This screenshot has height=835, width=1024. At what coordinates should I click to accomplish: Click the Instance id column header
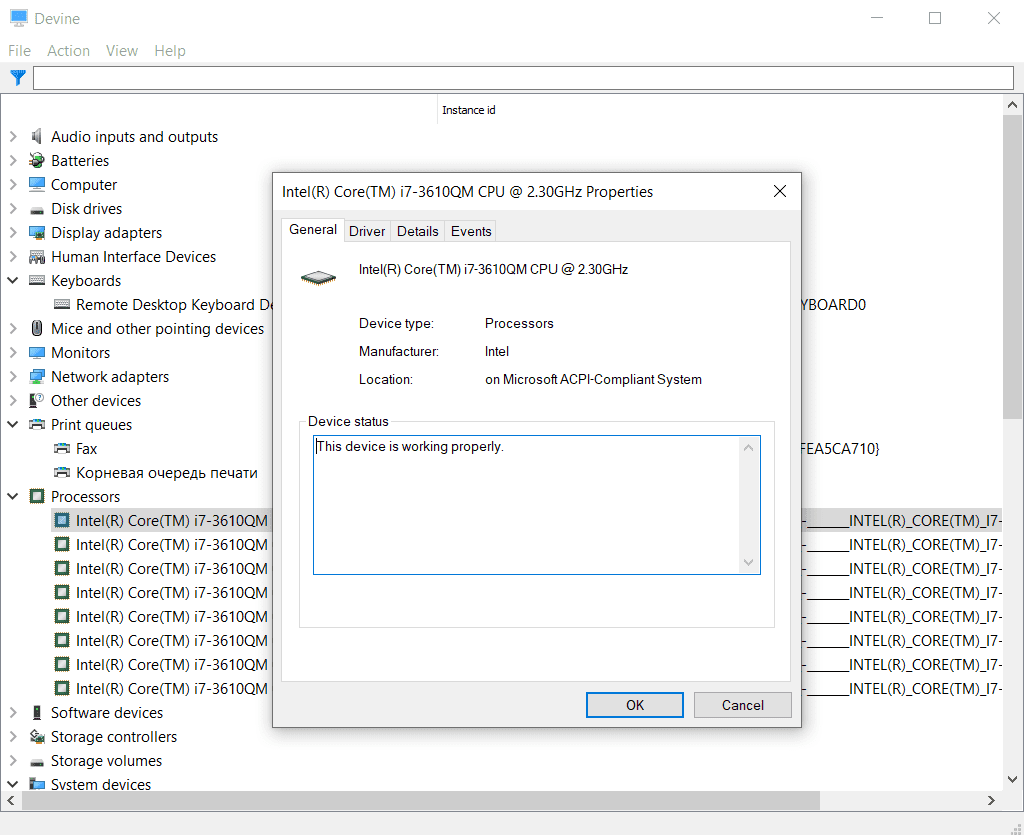(x=468, y=110)
